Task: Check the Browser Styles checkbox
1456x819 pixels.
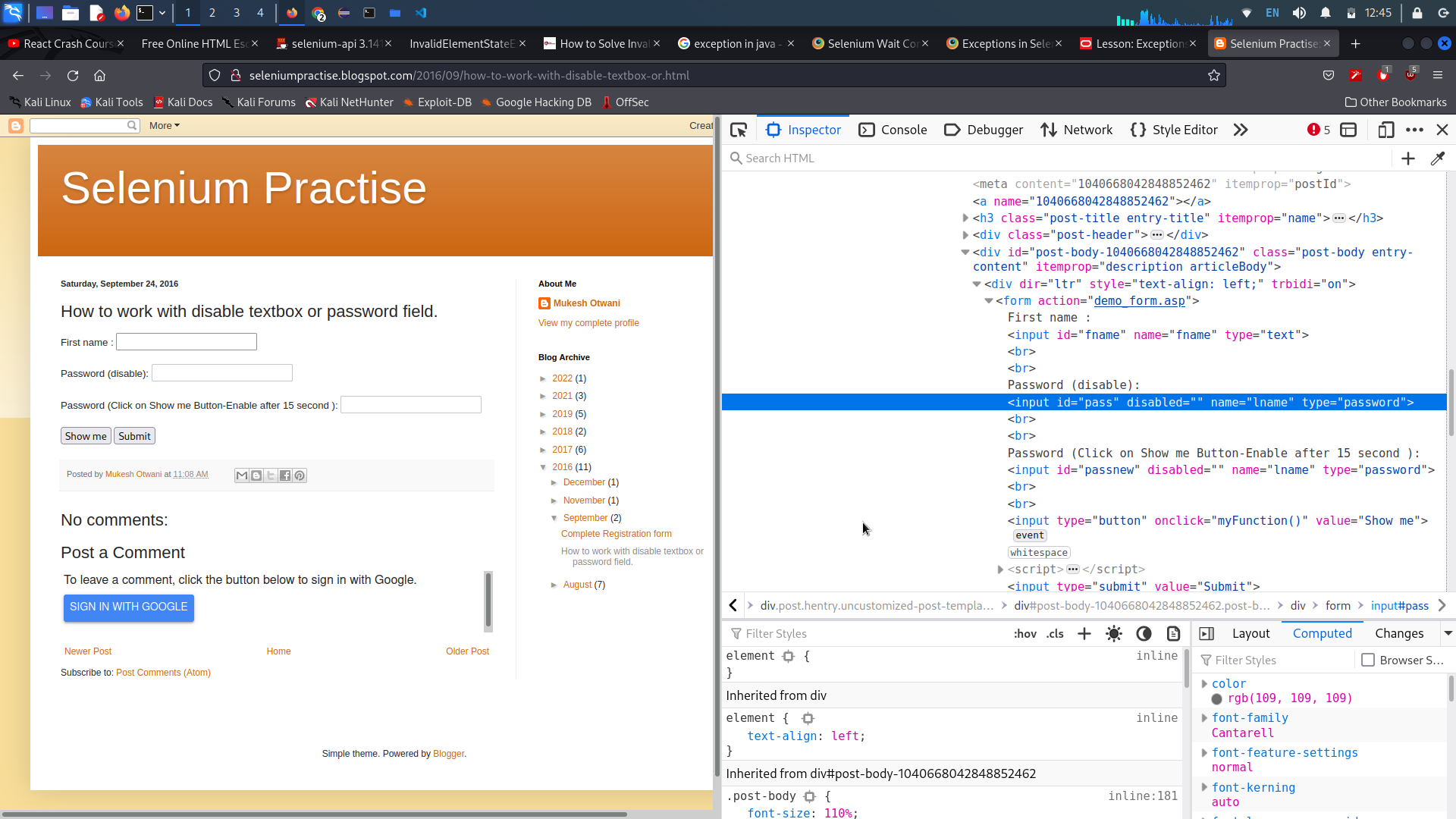Action: click(1368, 660)
